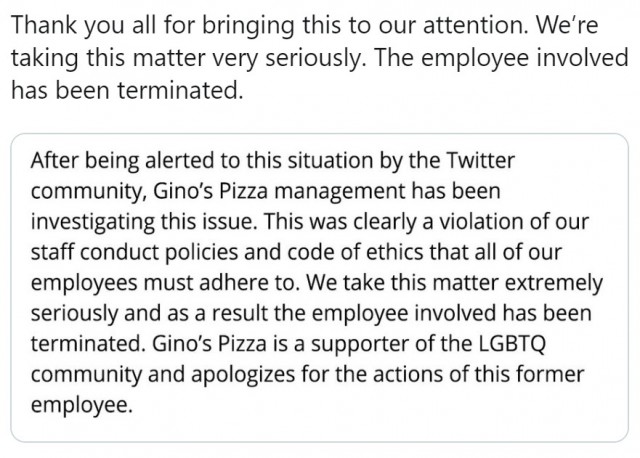Click the line beginning "seriously and as a result"

tap(311, 313)
